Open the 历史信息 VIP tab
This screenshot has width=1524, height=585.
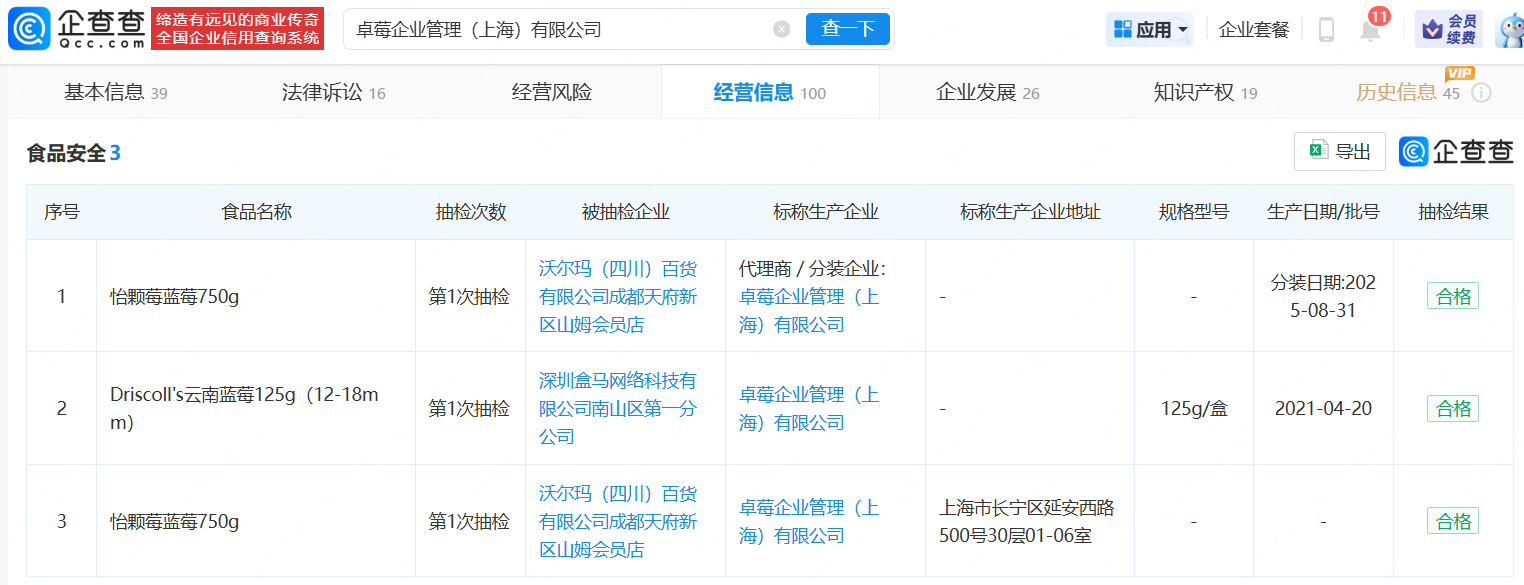click(x=1408, y=93)
